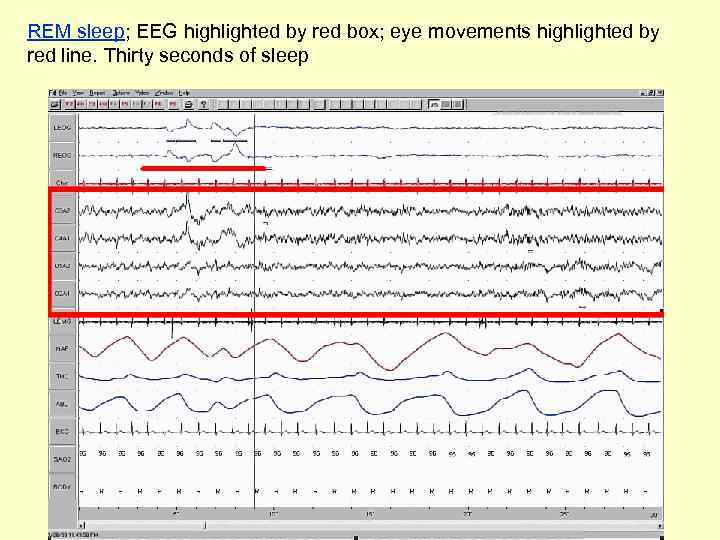Select the O2A1 EEG channel label

[x=62, y=293]
